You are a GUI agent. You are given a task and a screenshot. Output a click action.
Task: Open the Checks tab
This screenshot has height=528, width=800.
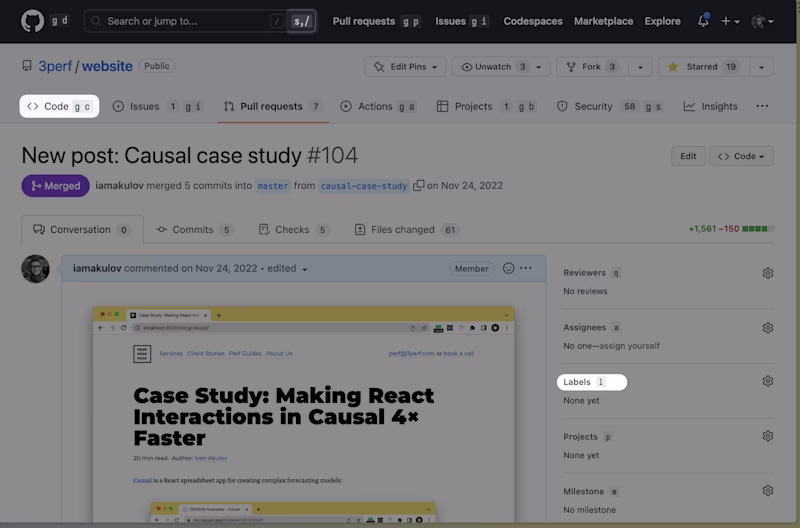(293, 230)
